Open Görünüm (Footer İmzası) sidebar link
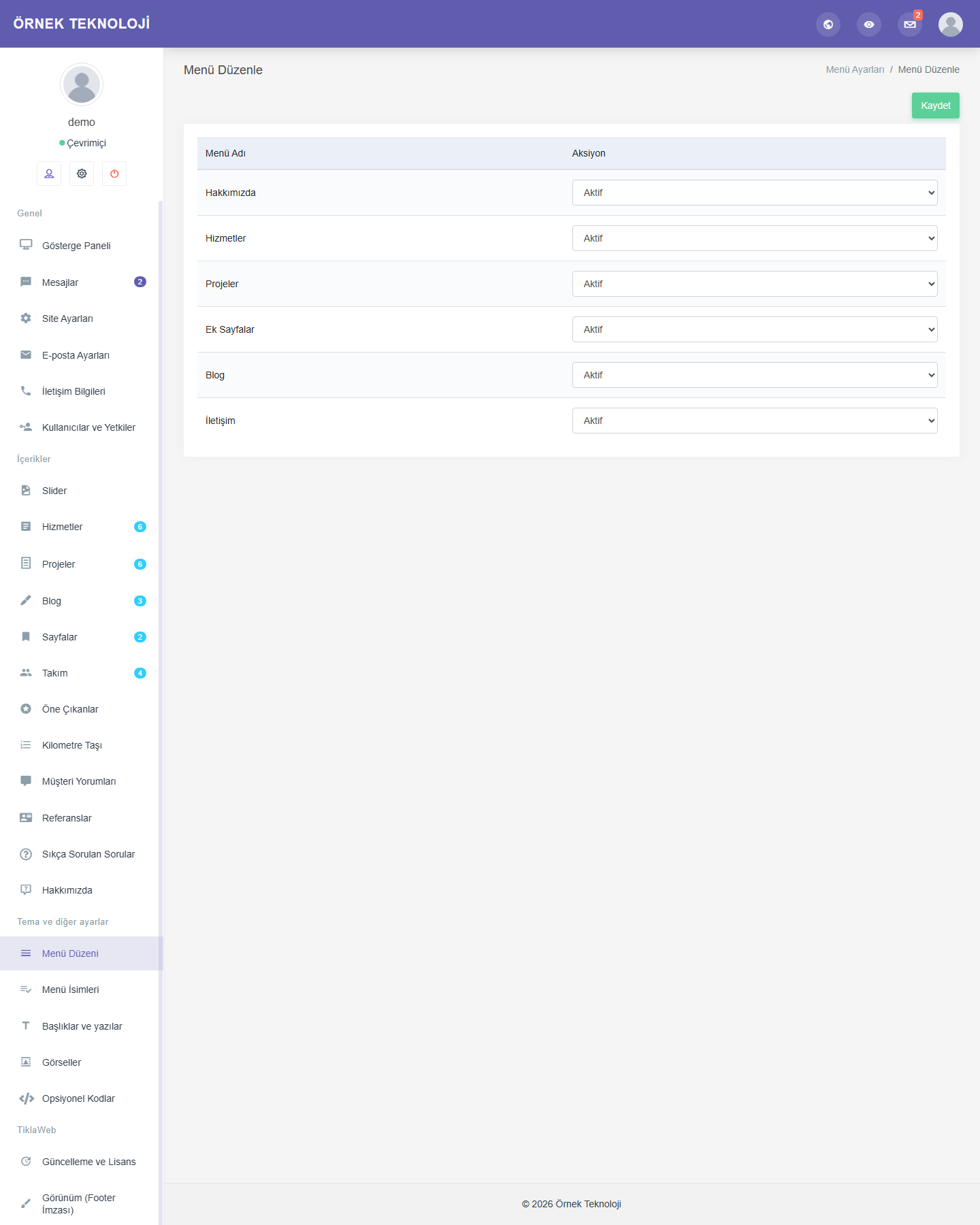Screen dimensions: 980x1225 tap(82, 1204)
